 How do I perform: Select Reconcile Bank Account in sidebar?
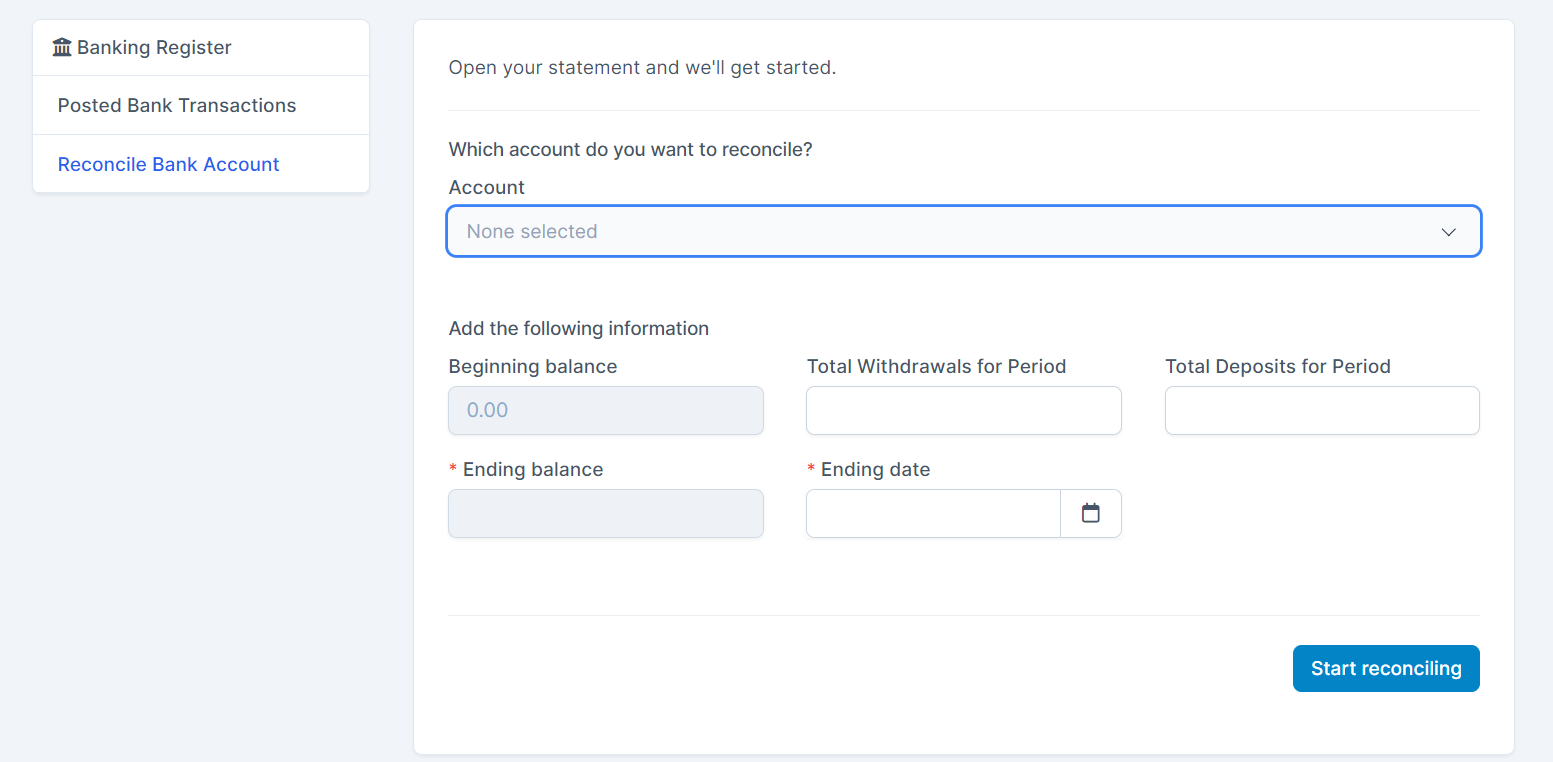(x=168, y=164)
